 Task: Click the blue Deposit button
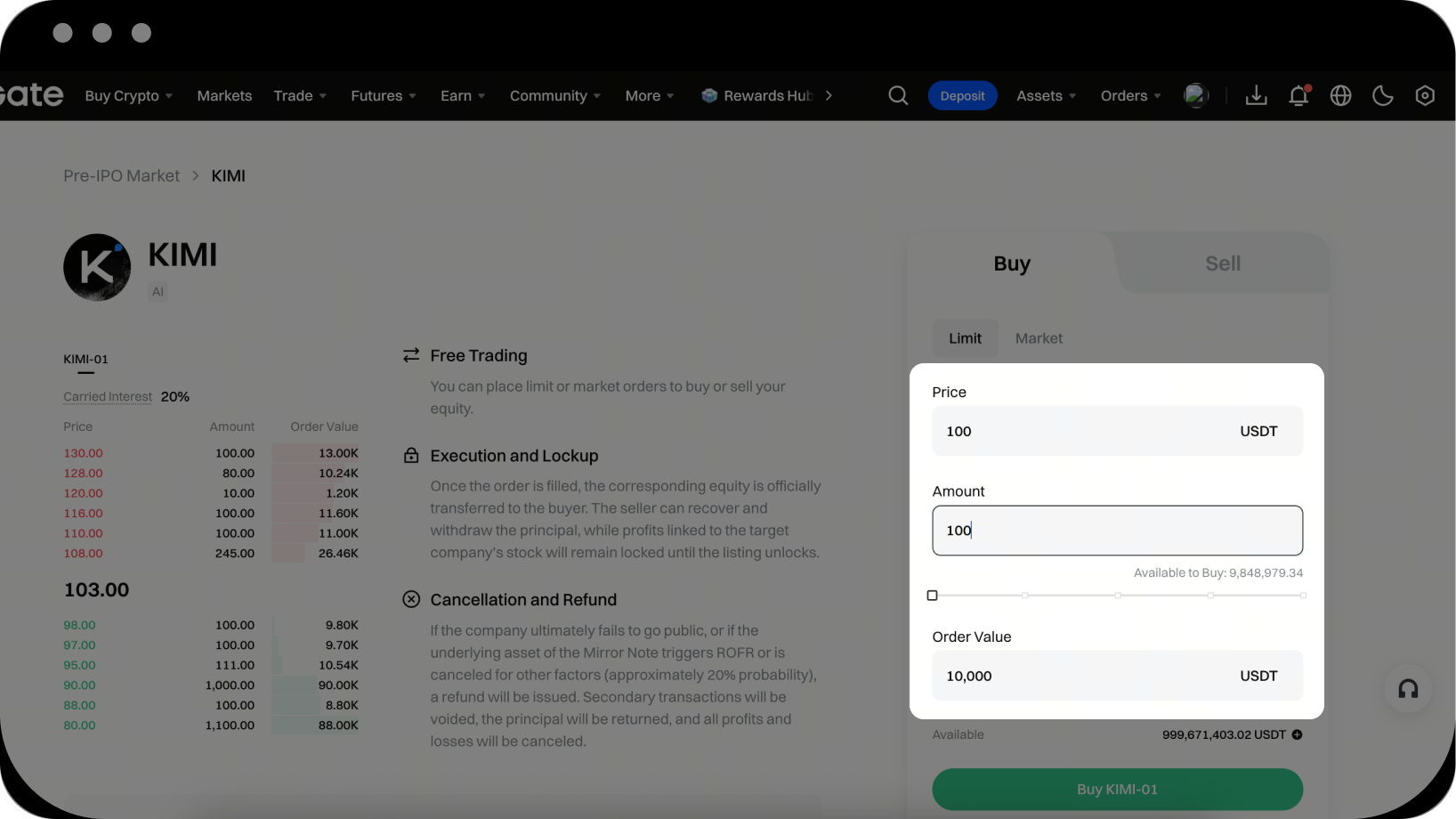click(x=962, y=95)
